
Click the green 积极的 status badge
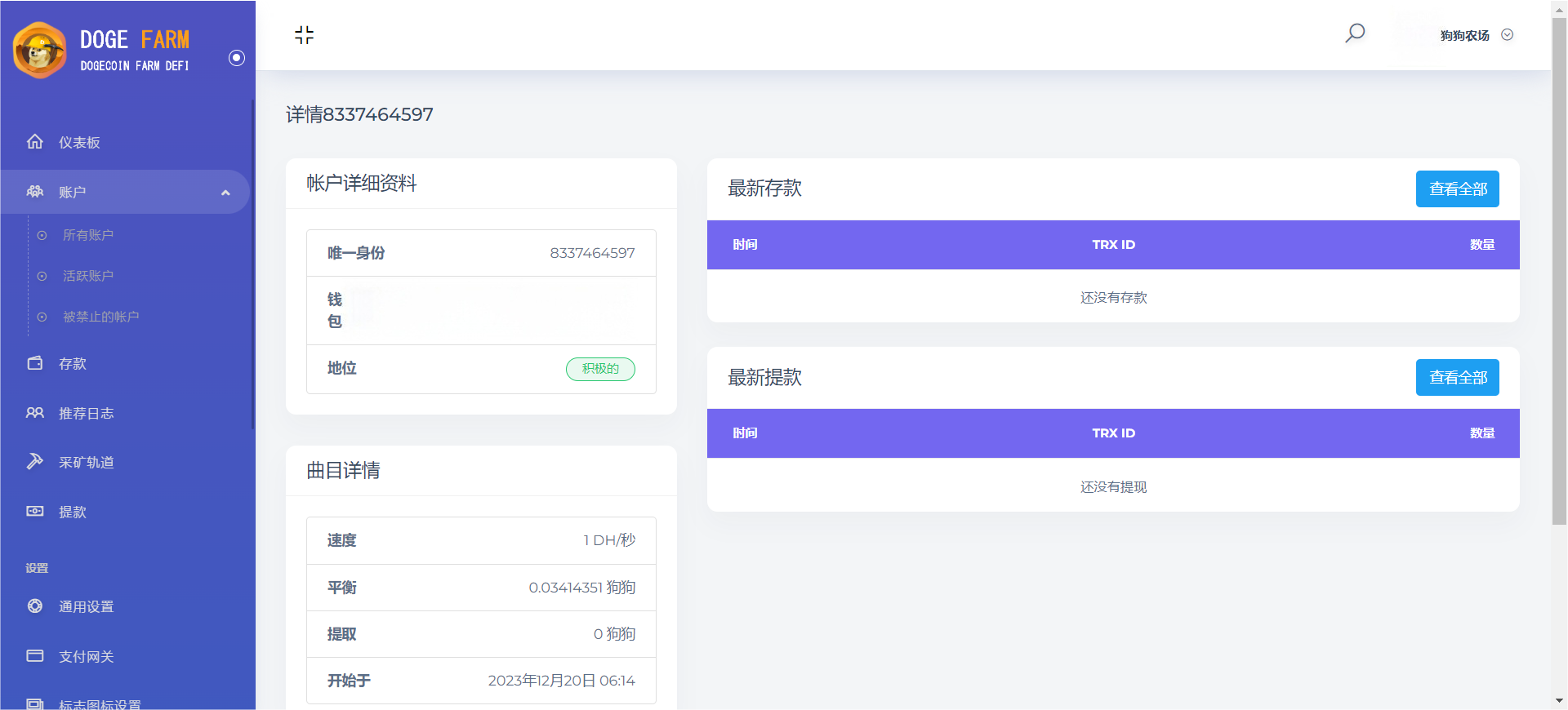pyautogui.click(x=600, y=369)
